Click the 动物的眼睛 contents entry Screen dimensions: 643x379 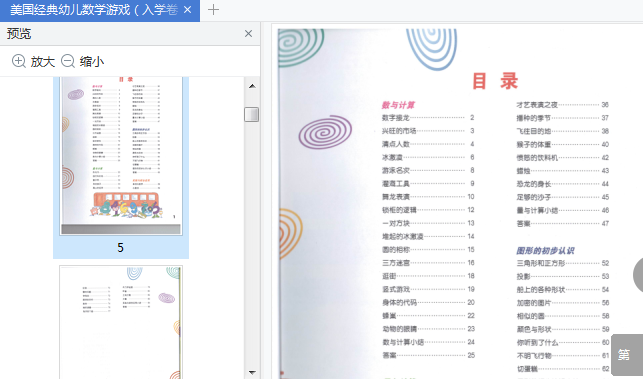pyautogui.click(x=428, y=329)
